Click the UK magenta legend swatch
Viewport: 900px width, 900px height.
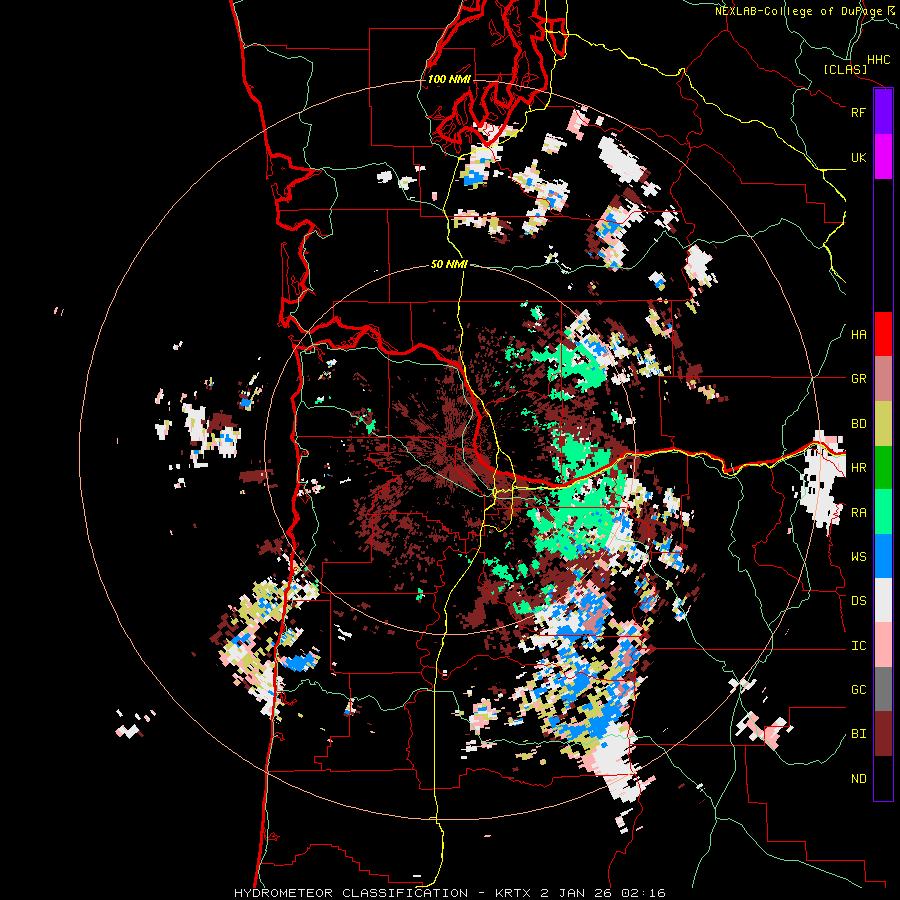pyautogui.click(x=883, y=157)
